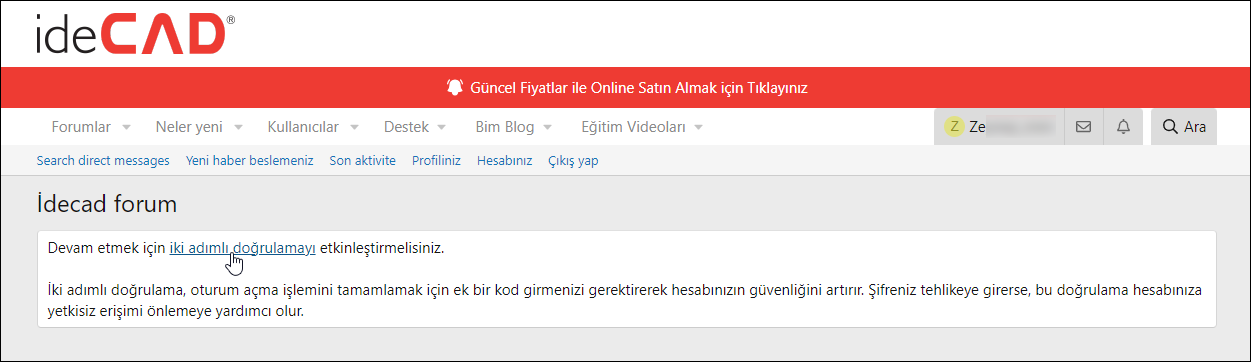Expand the Neler yeni dropdown arrow
Screen dimensions: 1251x362
coord(238,128)
